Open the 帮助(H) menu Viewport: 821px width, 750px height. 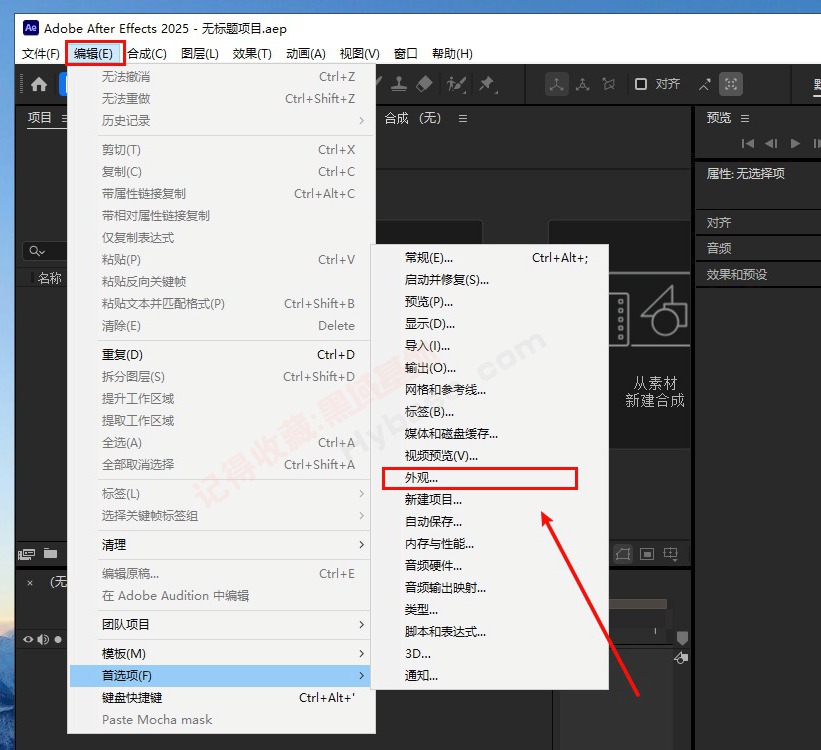tap(452, 53)
